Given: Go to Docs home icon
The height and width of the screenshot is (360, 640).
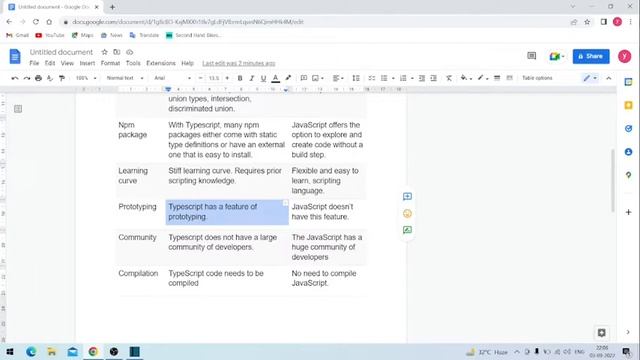Looking at the screenshot, I should 15,56.
